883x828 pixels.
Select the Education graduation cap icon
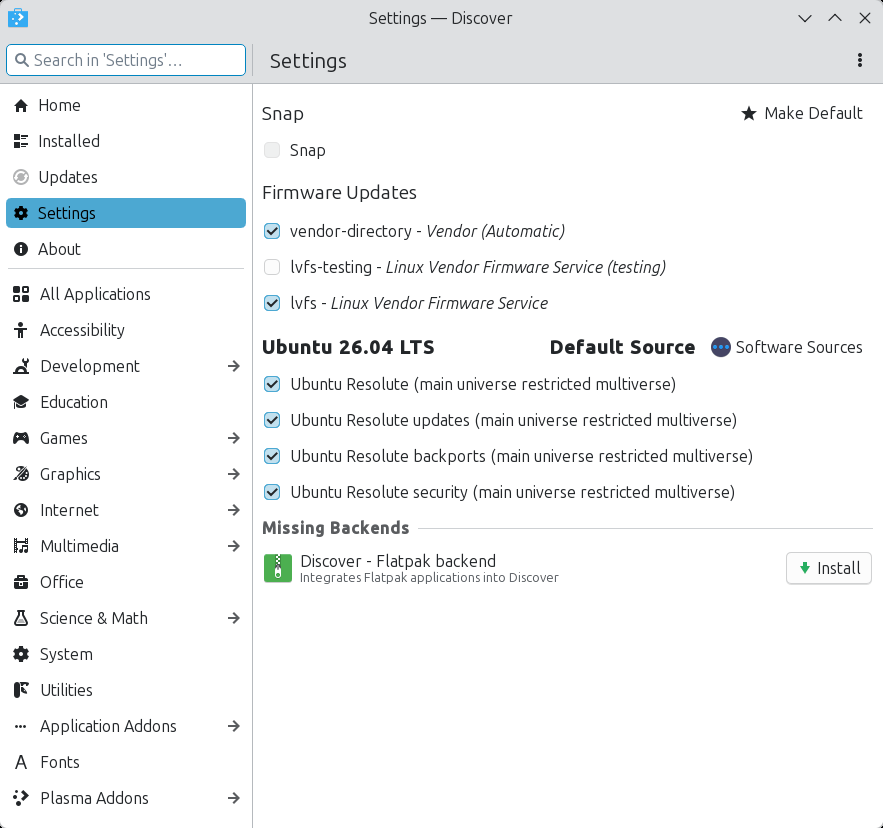pos(21,403)
